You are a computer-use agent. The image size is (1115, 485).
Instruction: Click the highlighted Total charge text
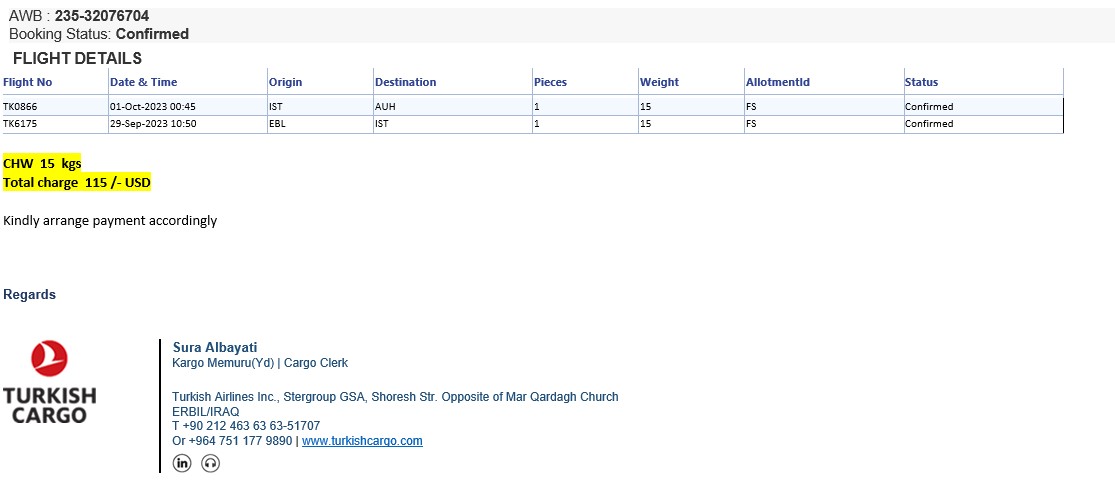point(77,183)
